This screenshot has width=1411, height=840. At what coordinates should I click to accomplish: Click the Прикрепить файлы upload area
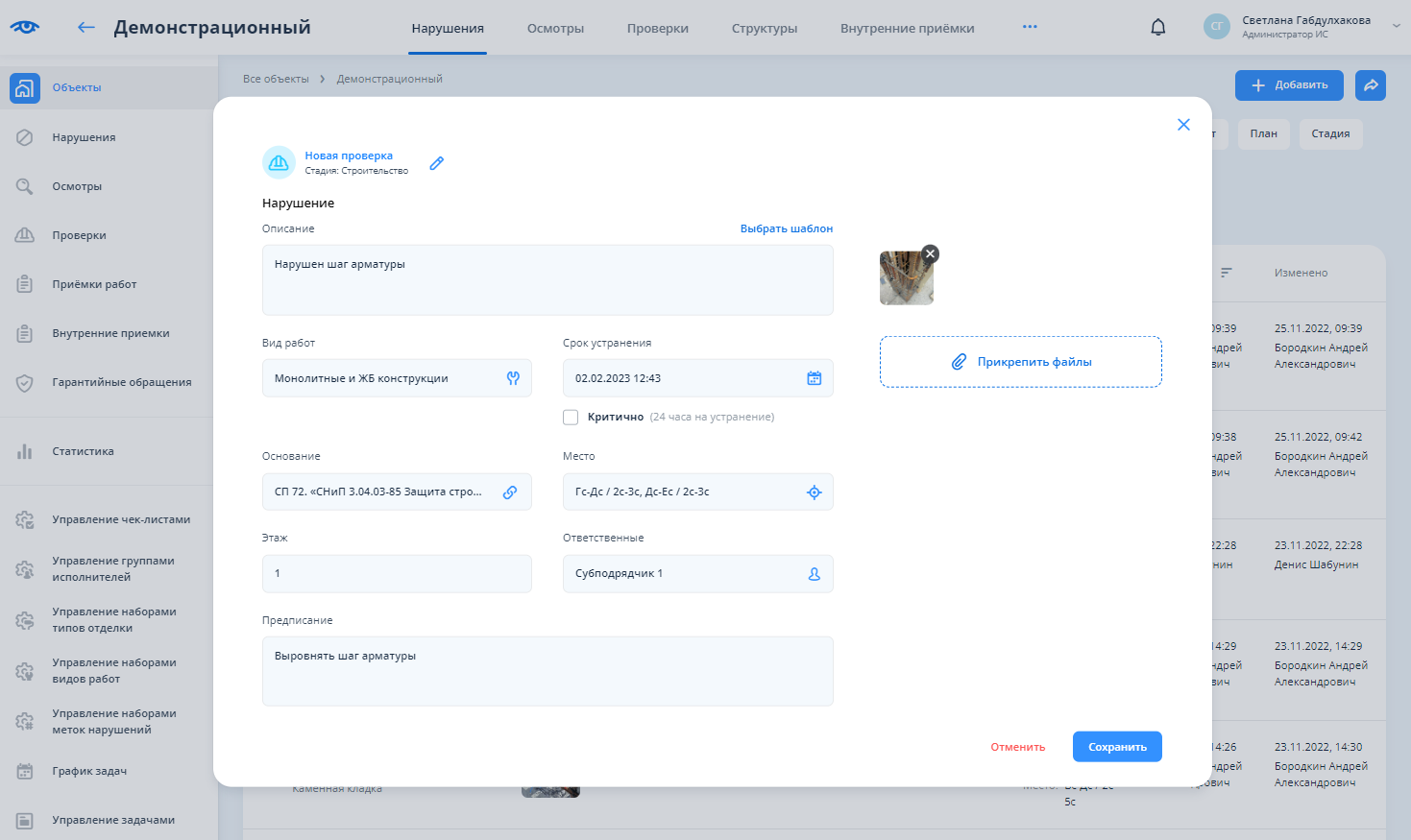pyautogui.click(x=1020, y=362)
